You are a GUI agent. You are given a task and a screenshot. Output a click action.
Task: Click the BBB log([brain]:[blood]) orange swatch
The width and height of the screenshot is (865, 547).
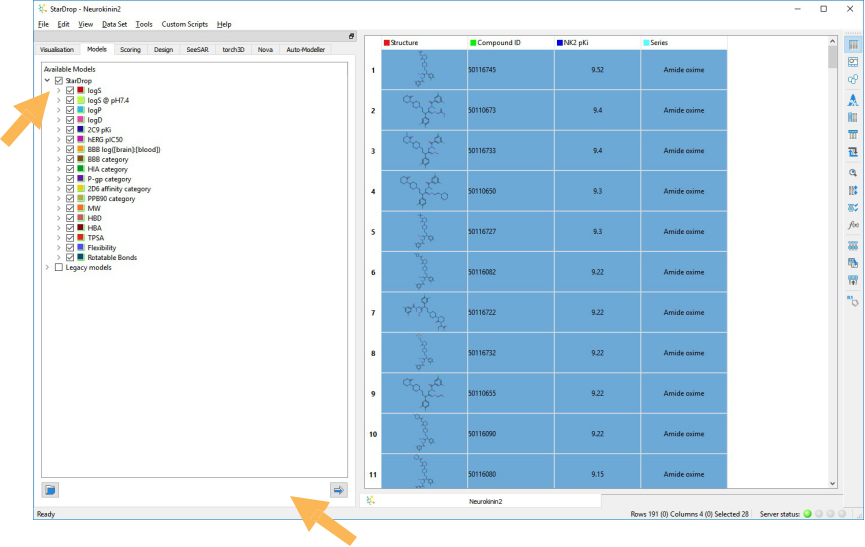81,149
